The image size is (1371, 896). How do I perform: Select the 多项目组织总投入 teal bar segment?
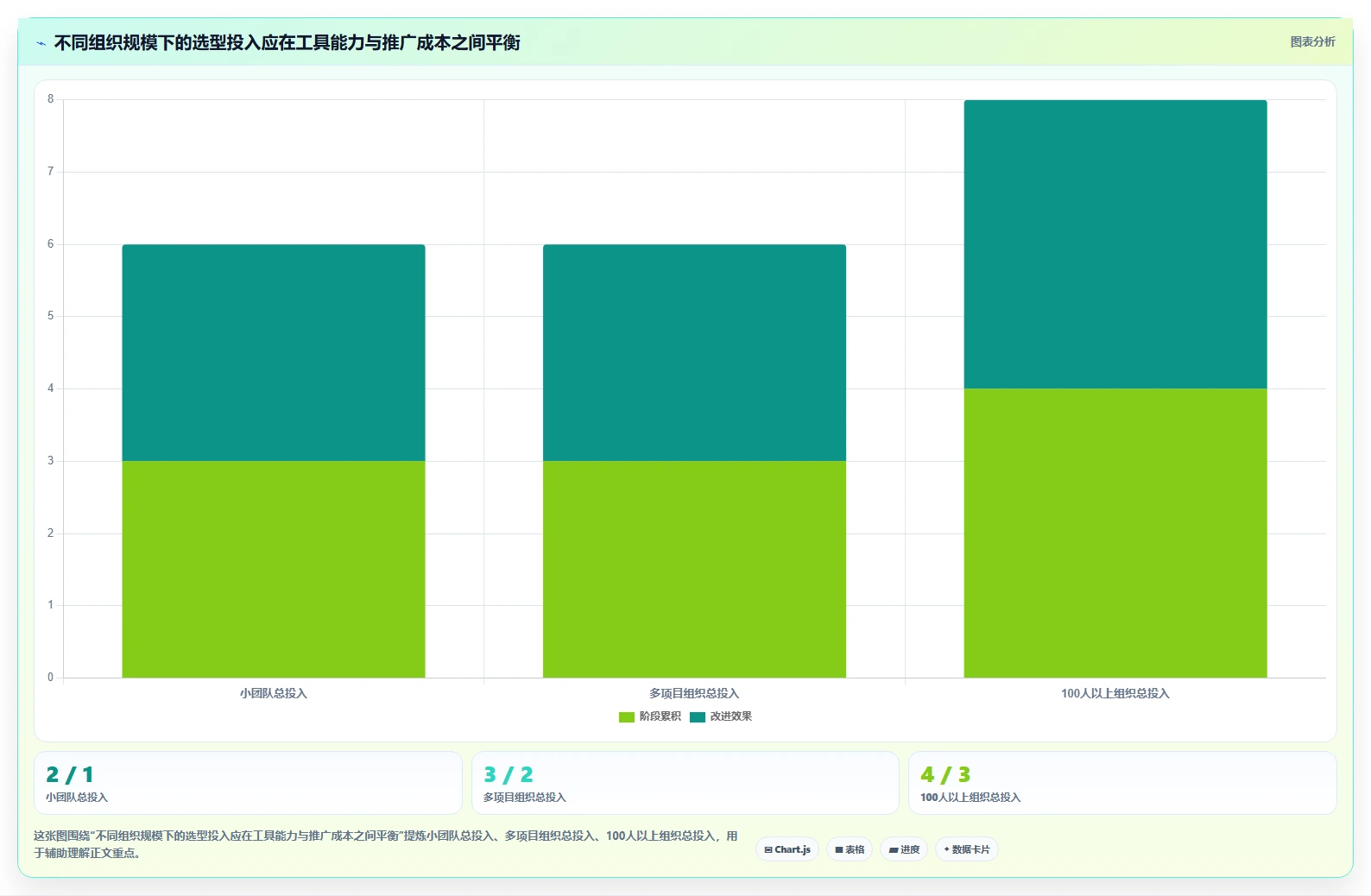point(694,353)
